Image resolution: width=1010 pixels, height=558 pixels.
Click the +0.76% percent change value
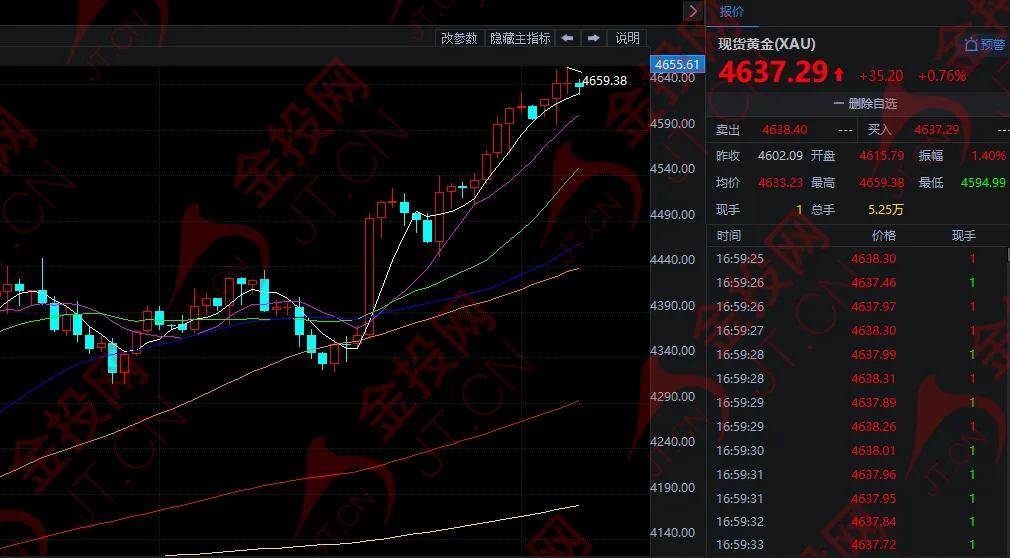coord(942,76)
